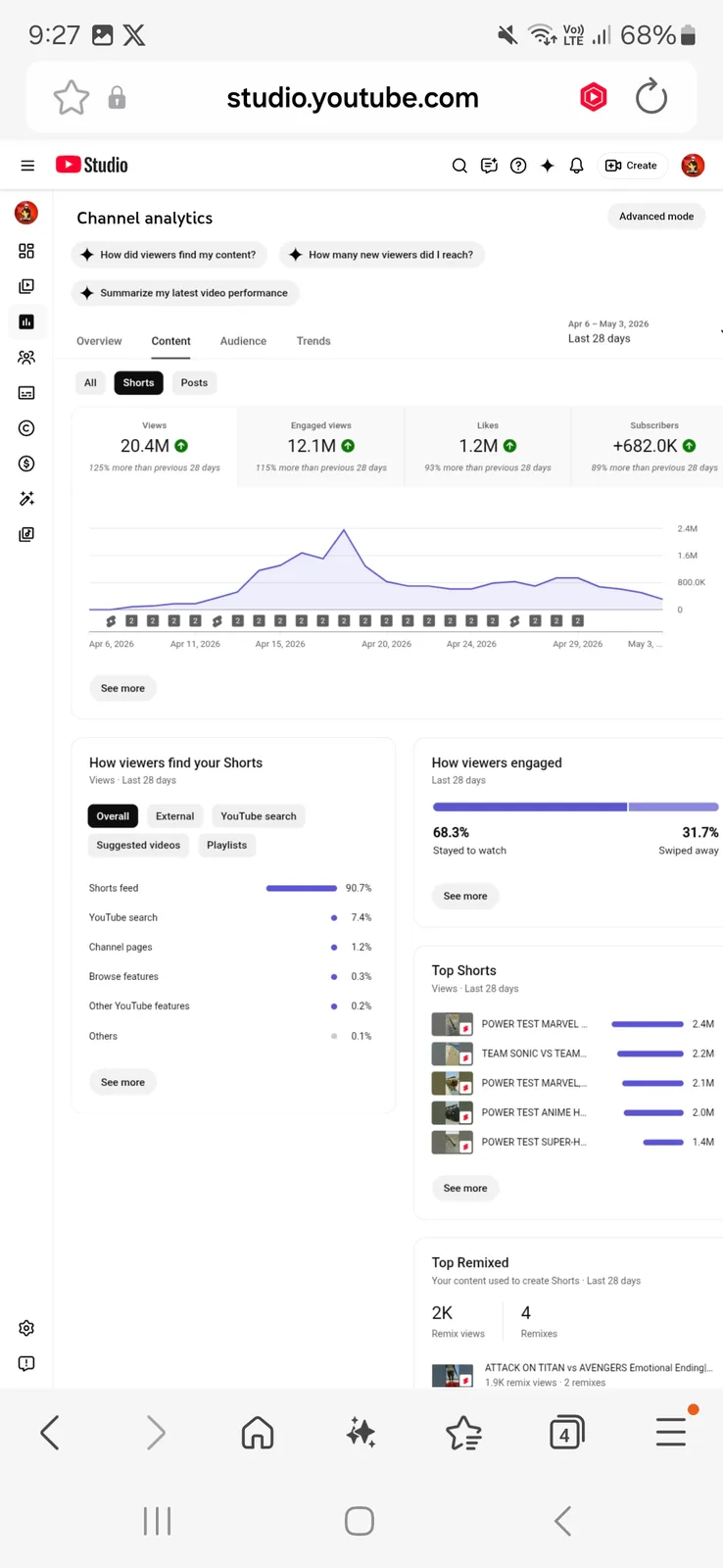Bookmark page with browser star icon
The height and width of the screenshot is (1568, 723).
(x=71, y=98)
